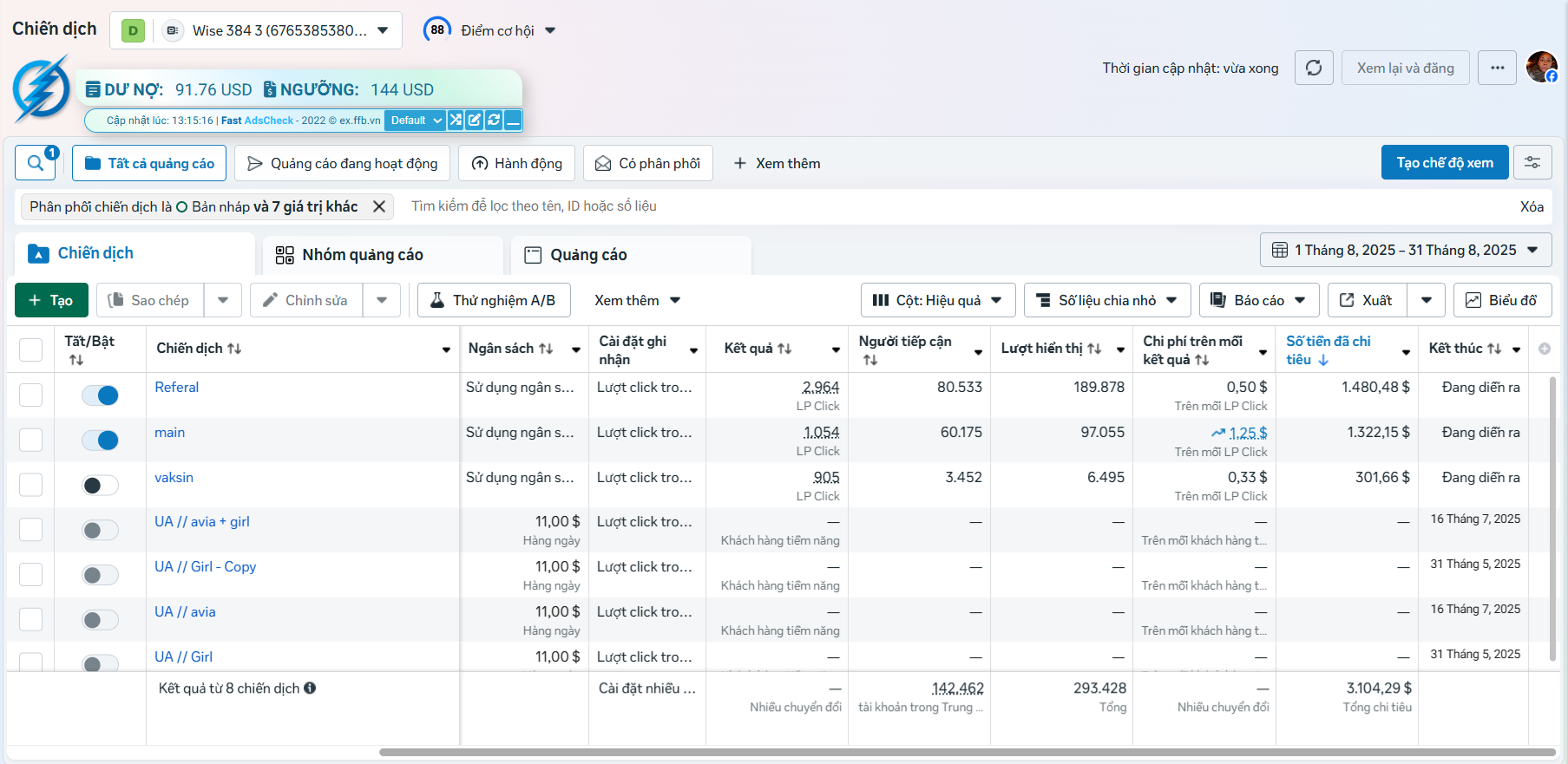Check the main row checkbox
The image size is (1568, 764).
[x=30, y=440]
